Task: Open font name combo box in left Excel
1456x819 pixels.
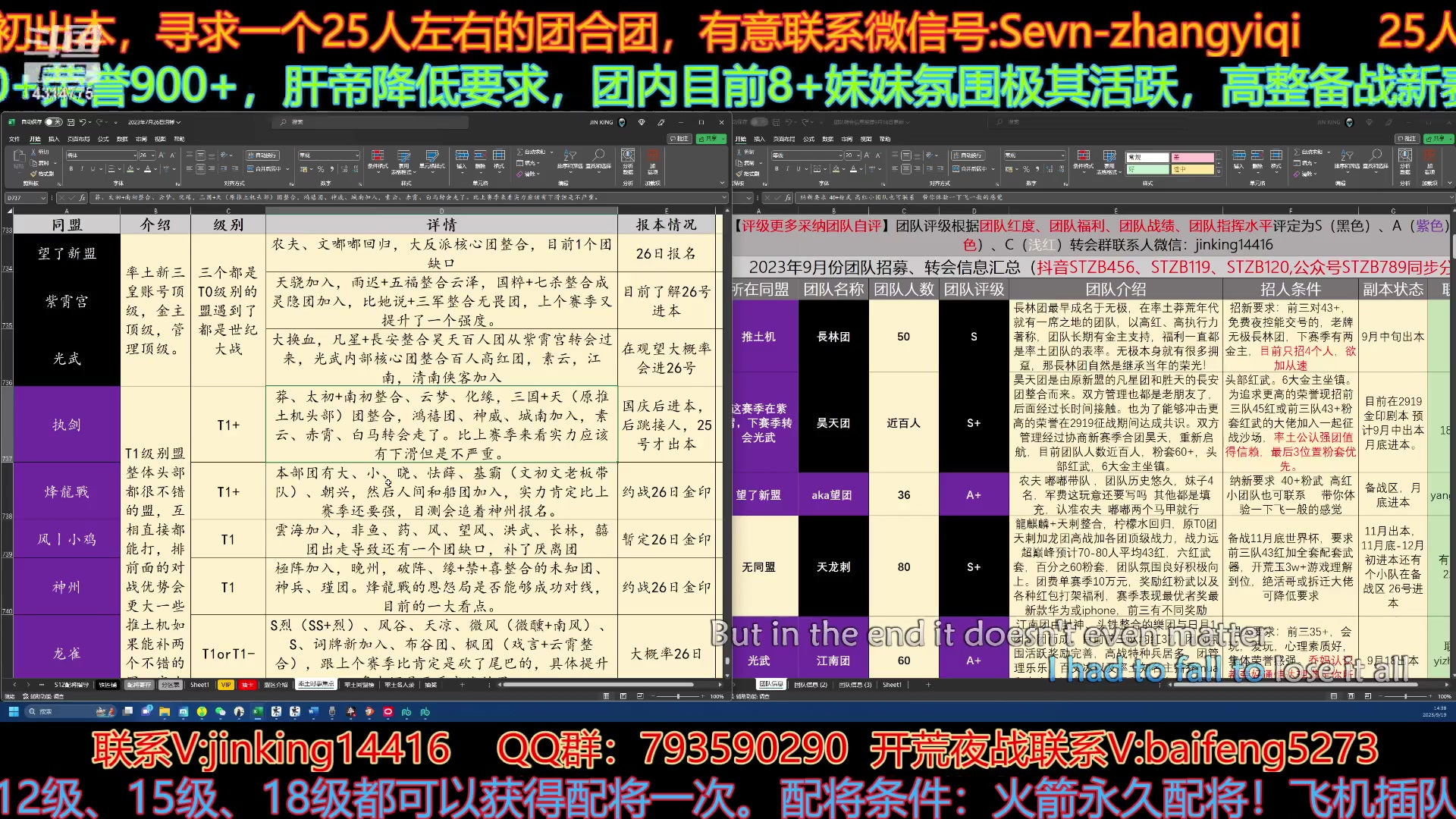Action: pyautogui.click(x=100, y=155)
